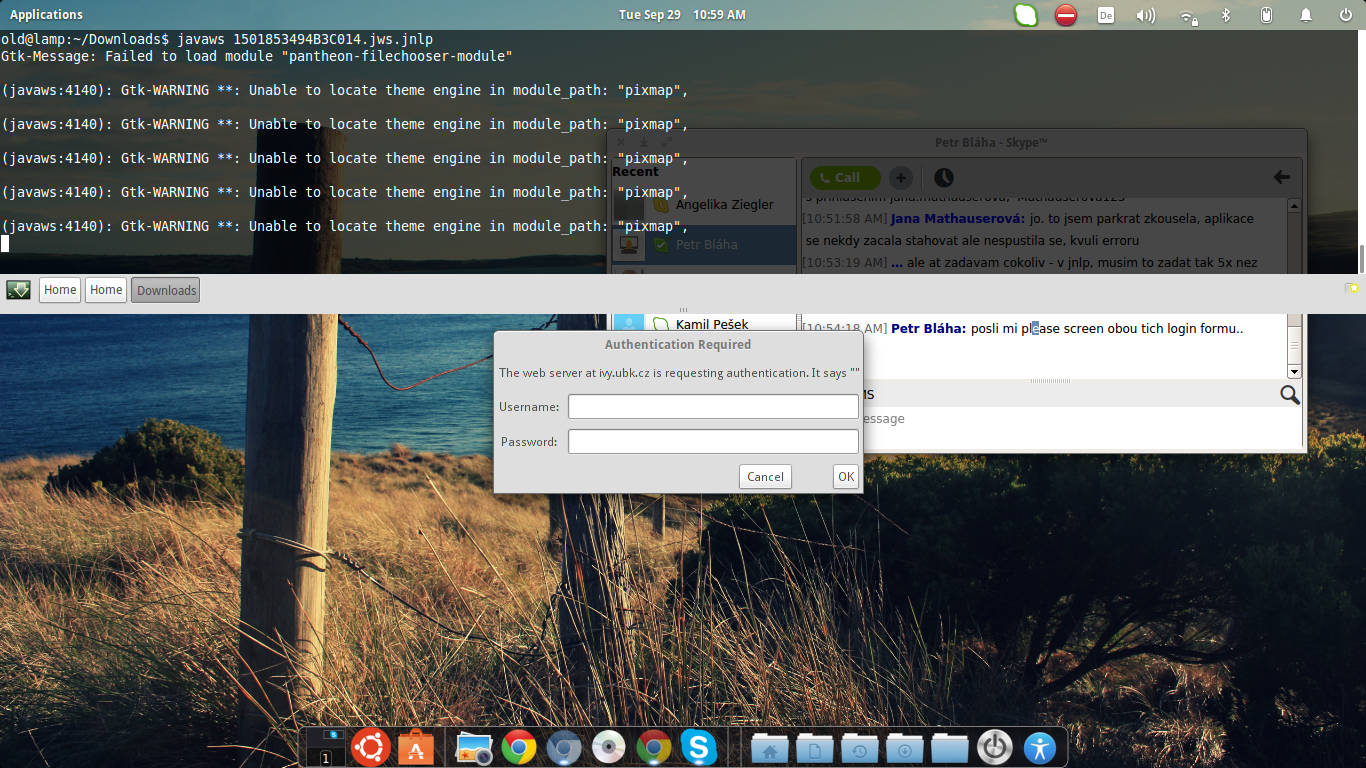Open the notifications bell indicator

1306,15
